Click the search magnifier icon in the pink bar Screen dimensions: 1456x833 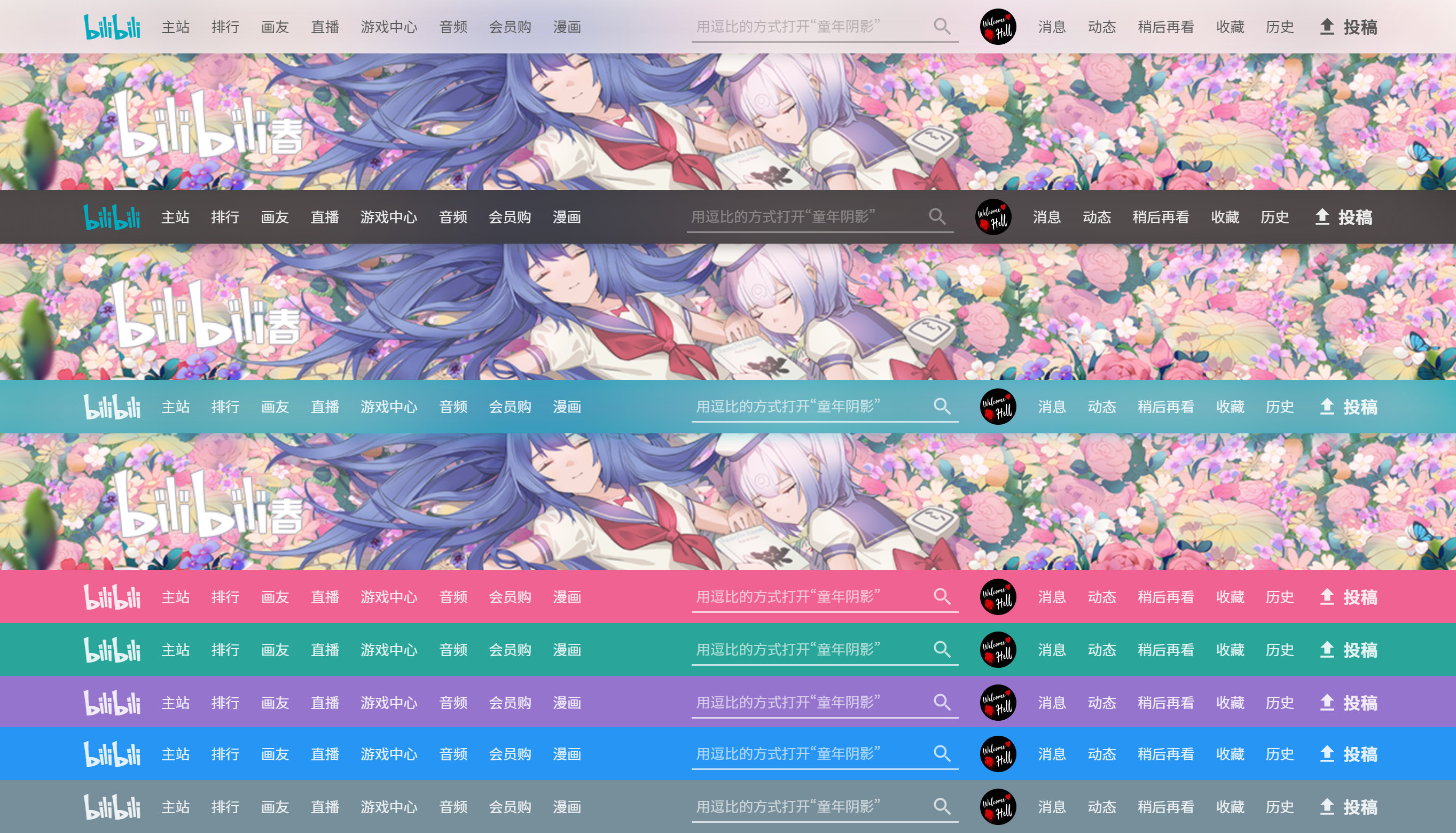coord(942,597)
